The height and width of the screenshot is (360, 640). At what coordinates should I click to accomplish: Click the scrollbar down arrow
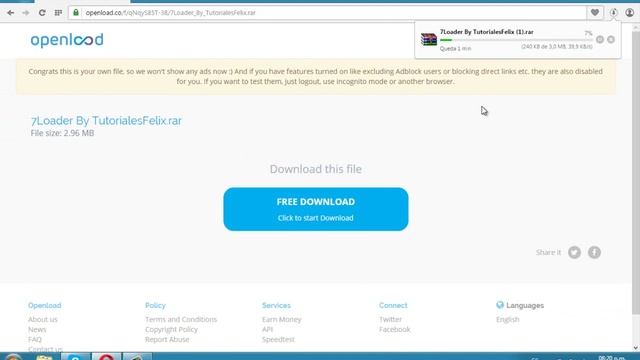[x=636, y=348]
